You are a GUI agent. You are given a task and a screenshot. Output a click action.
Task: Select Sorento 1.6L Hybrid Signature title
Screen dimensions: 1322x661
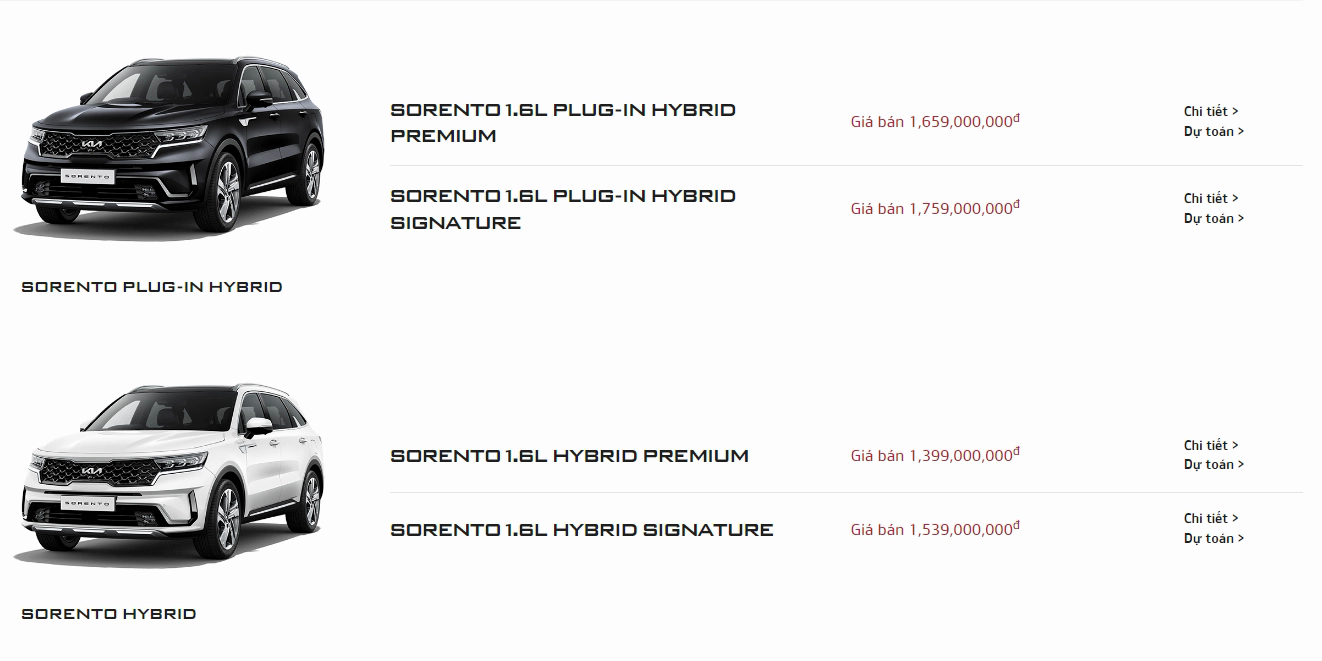[581, 530]
